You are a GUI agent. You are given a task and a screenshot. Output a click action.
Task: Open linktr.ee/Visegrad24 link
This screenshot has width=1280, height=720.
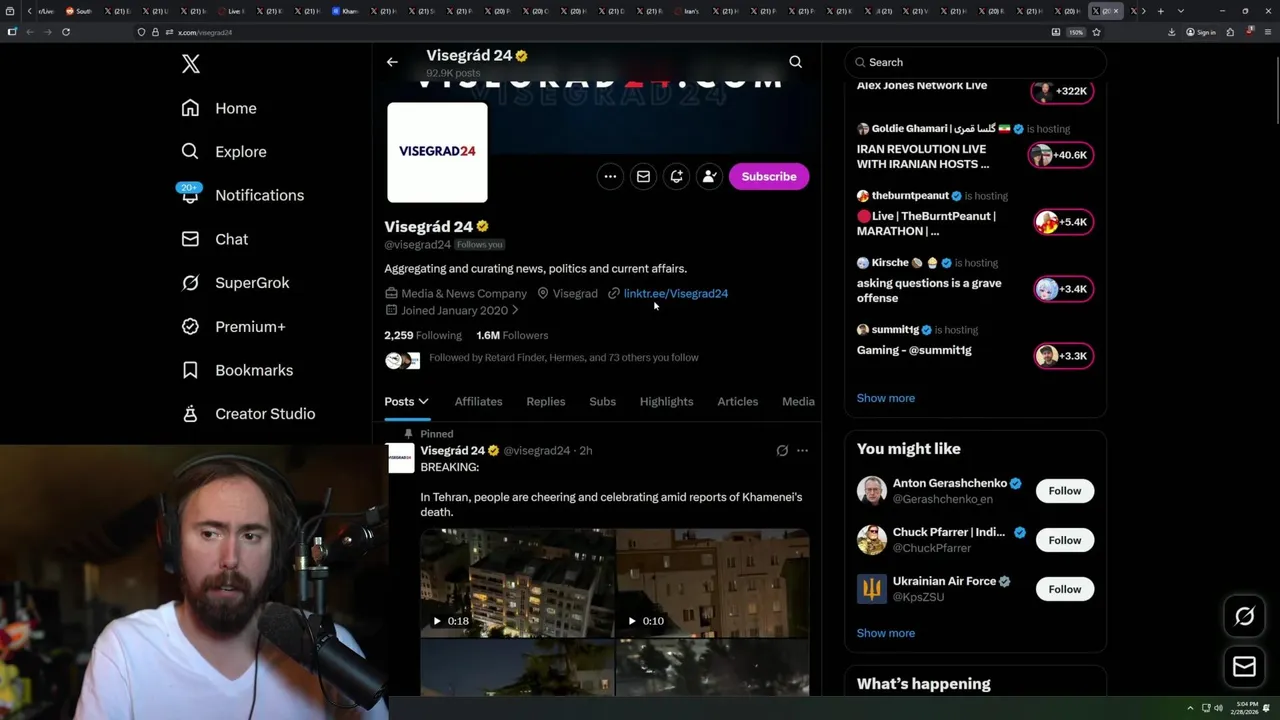[676, 293]
